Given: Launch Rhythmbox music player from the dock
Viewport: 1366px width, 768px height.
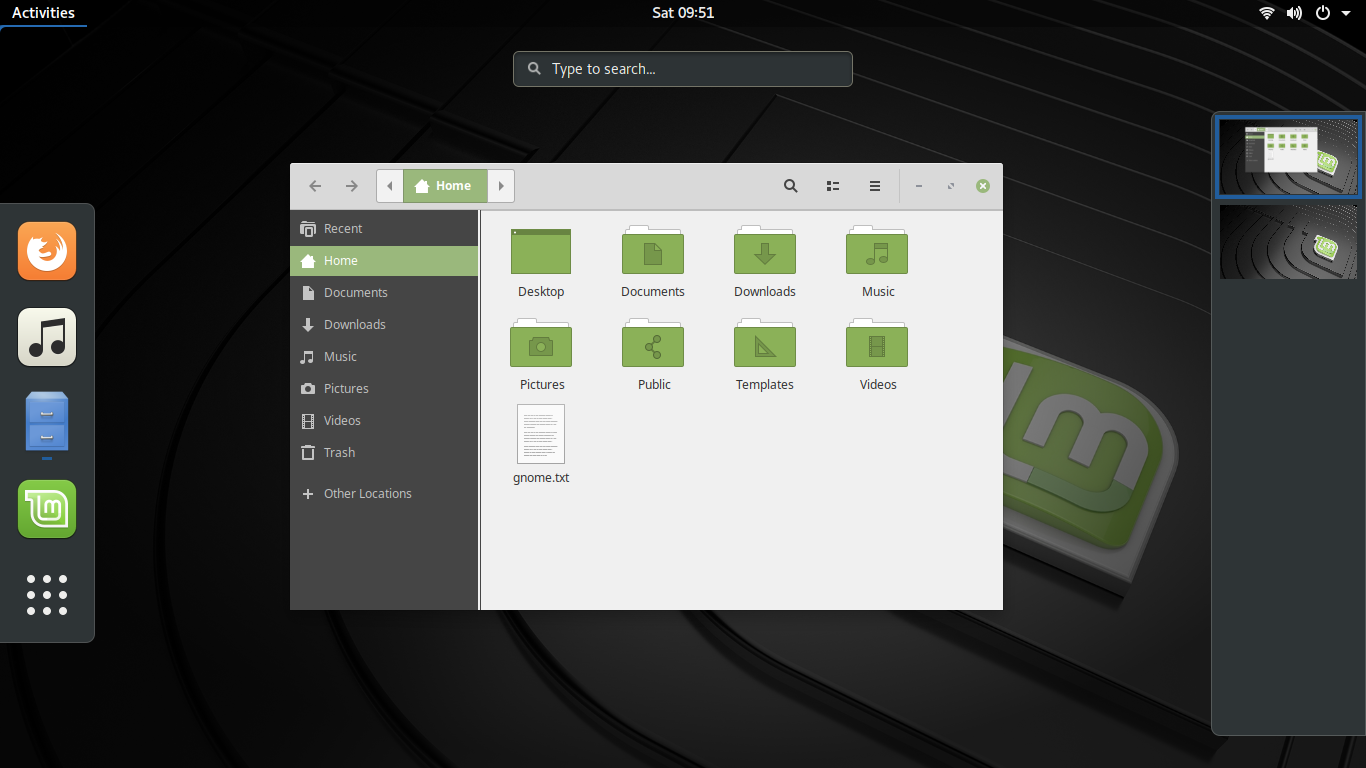Looking at the screenshot, I should (46, 337).
